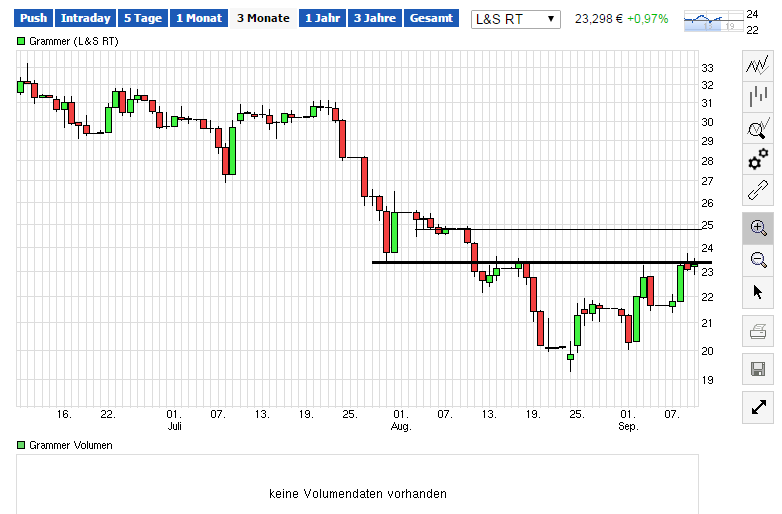Open the 3 Jahre range tab

point(375,18)
